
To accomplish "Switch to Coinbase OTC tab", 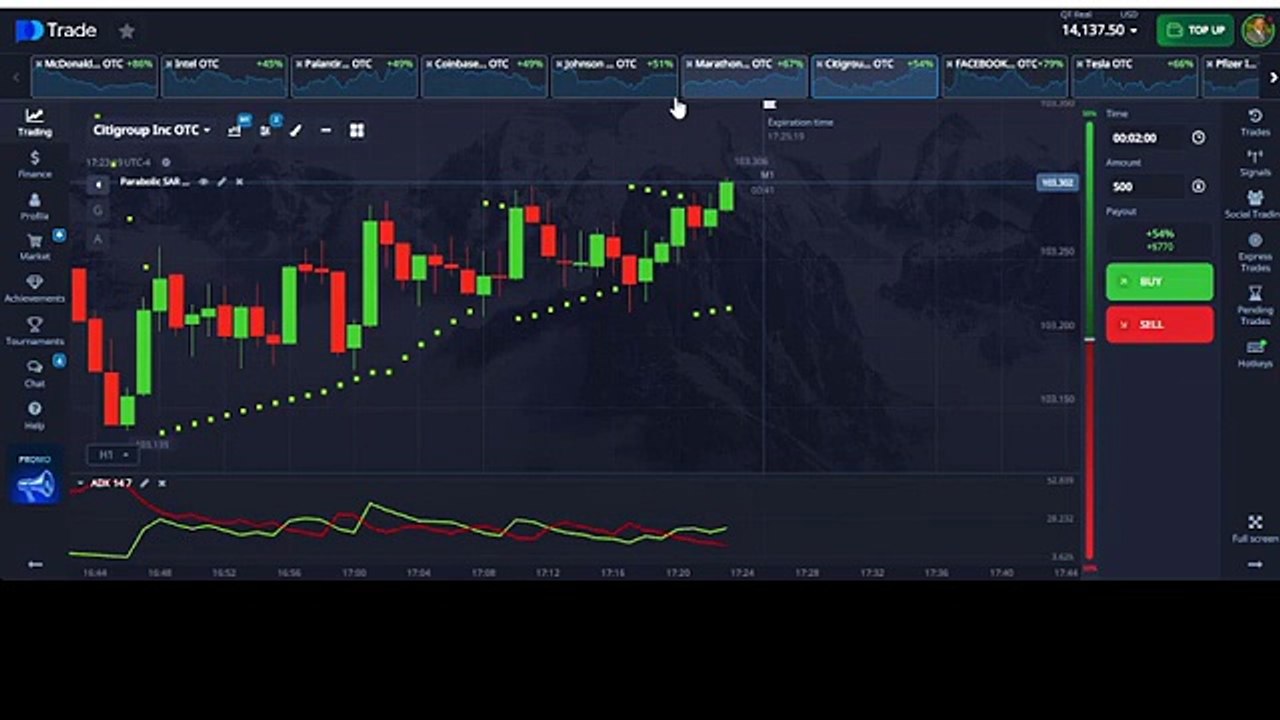I will click(484, 76).
